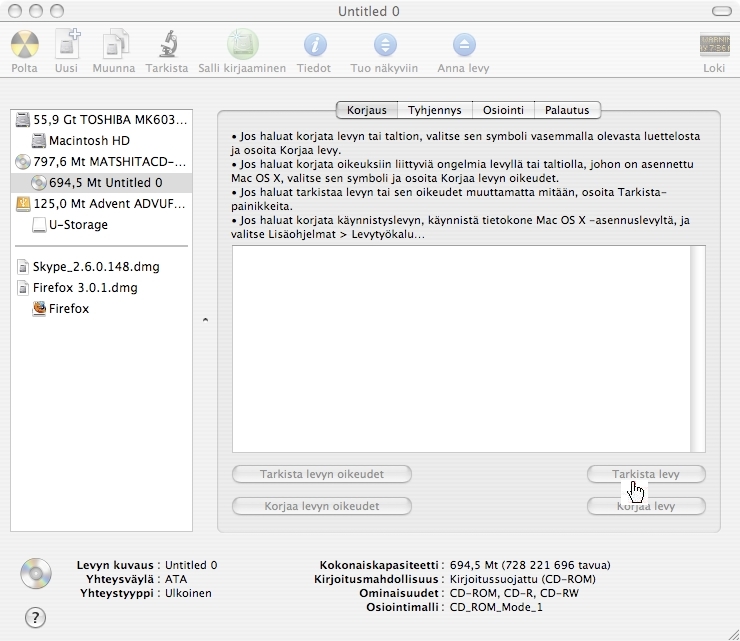Image resolution: width=740 pixels, height=641 pixels.
Task: Click the Polta burn icon
Action: tap(24, 46)
